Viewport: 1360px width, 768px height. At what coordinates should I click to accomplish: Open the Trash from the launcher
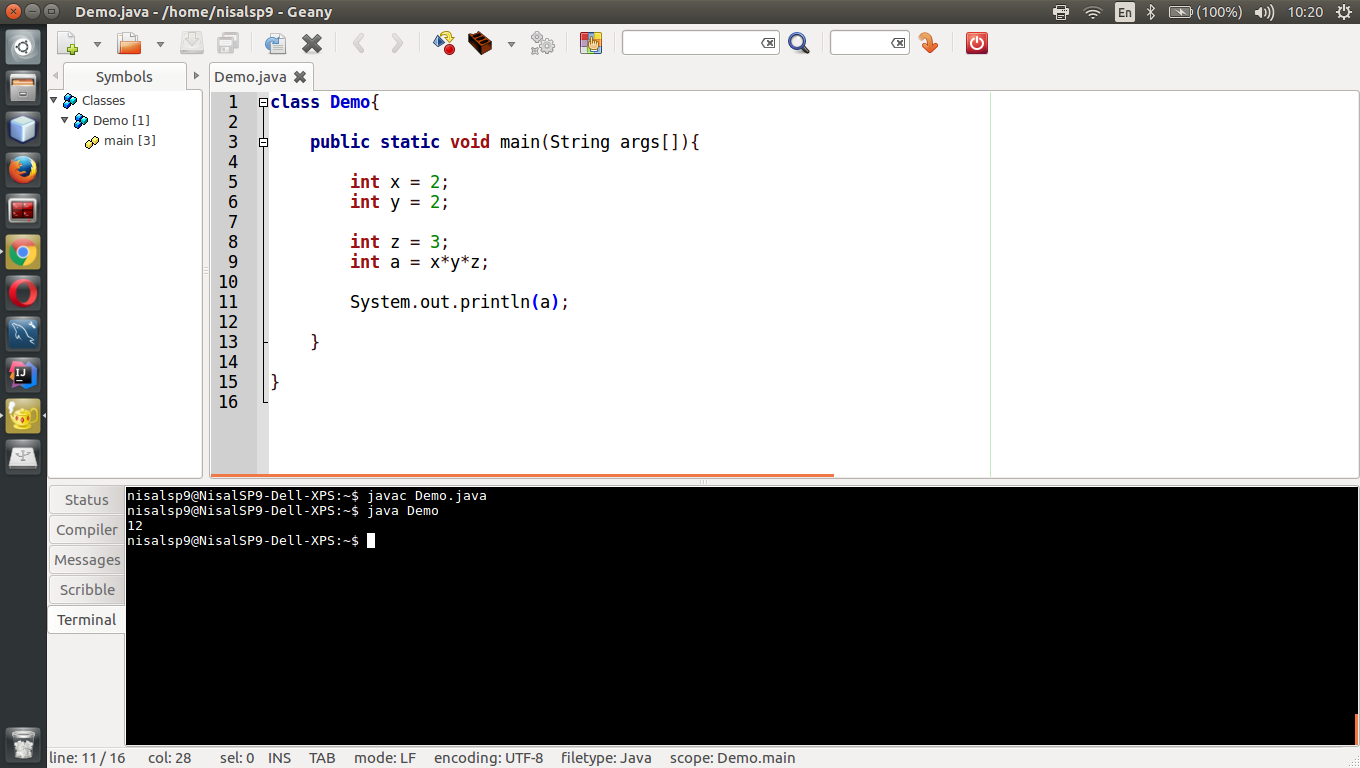point(23,745)
